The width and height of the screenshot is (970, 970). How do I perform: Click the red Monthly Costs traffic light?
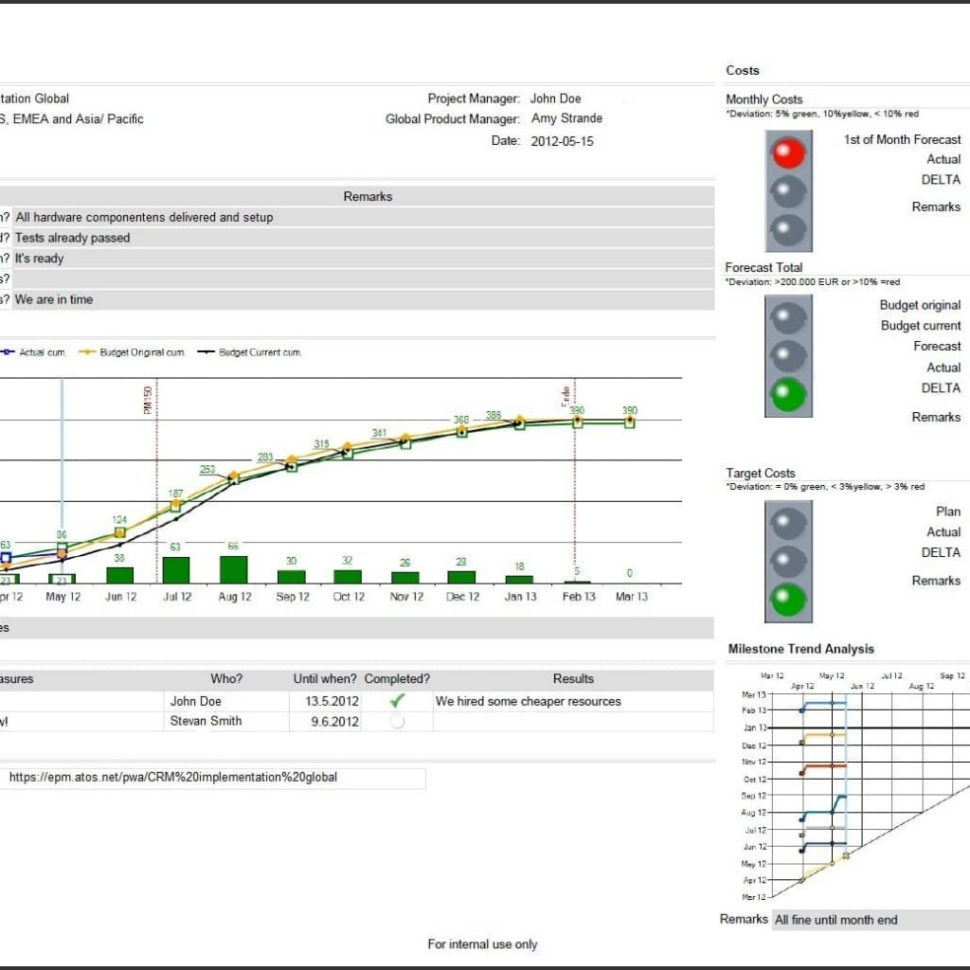coord(789,153)
